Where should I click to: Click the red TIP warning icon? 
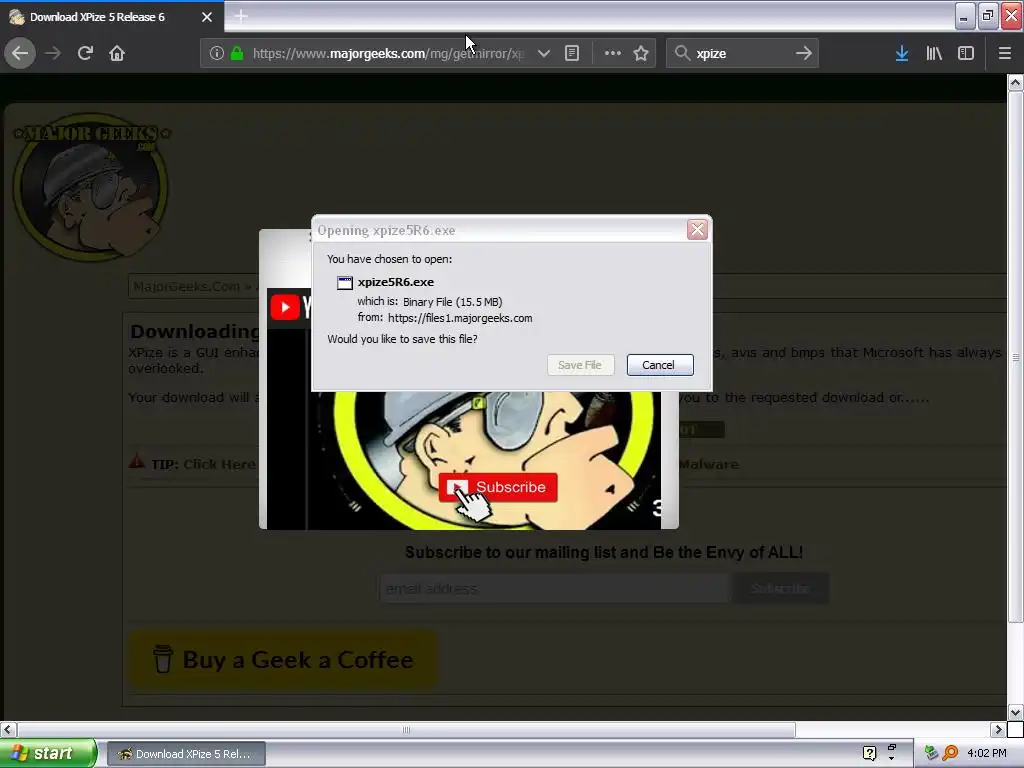click(136, 462)
